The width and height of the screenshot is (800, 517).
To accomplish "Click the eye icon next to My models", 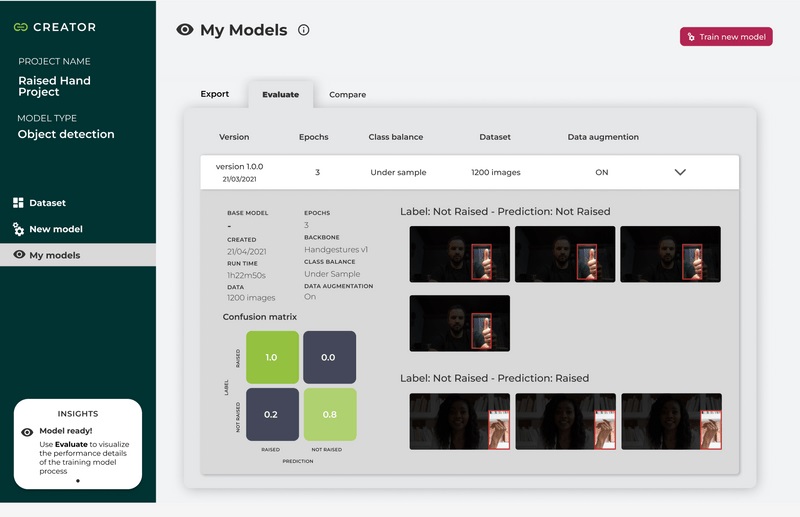I will (19, 254).
